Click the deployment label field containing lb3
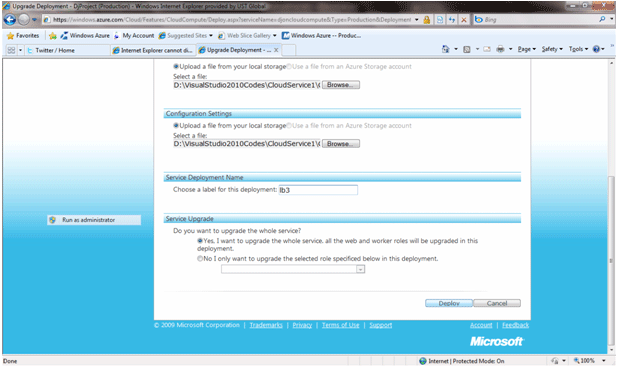The image size is (618, 367). 318,190
